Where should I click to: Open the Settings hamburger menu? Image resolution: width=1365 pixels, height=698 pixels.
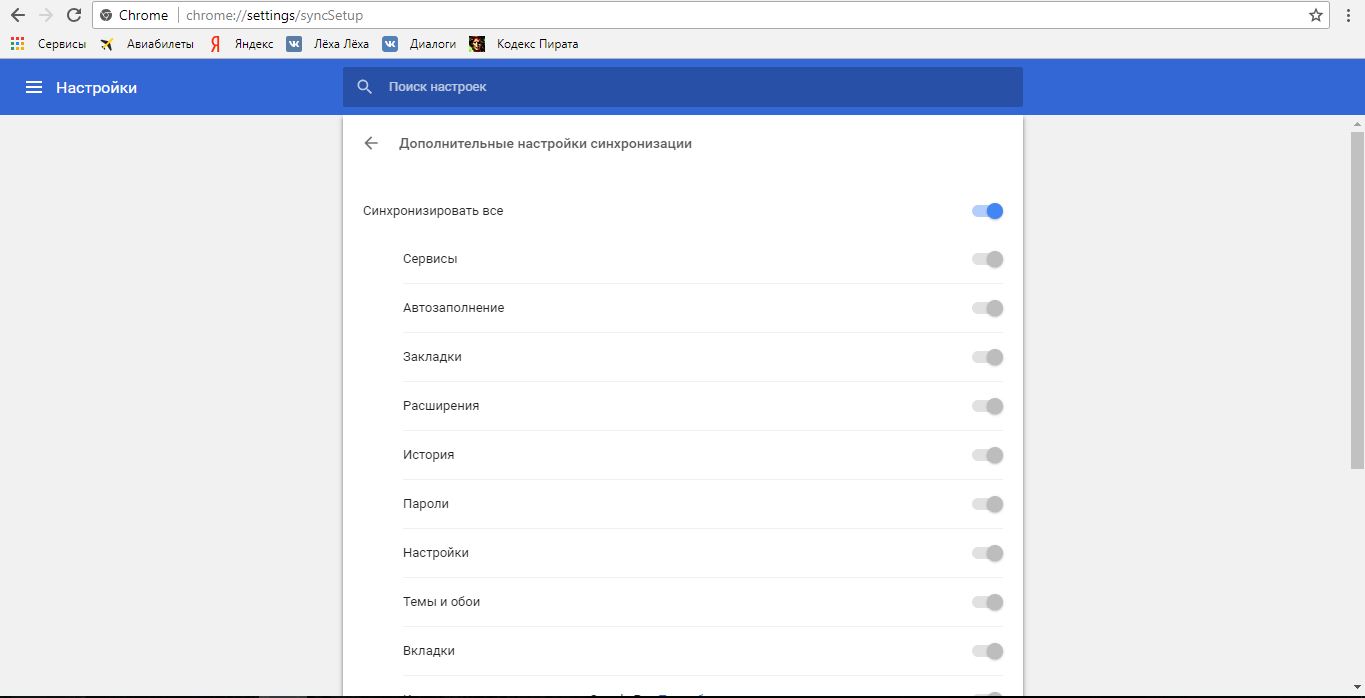(x=34, y=88)
